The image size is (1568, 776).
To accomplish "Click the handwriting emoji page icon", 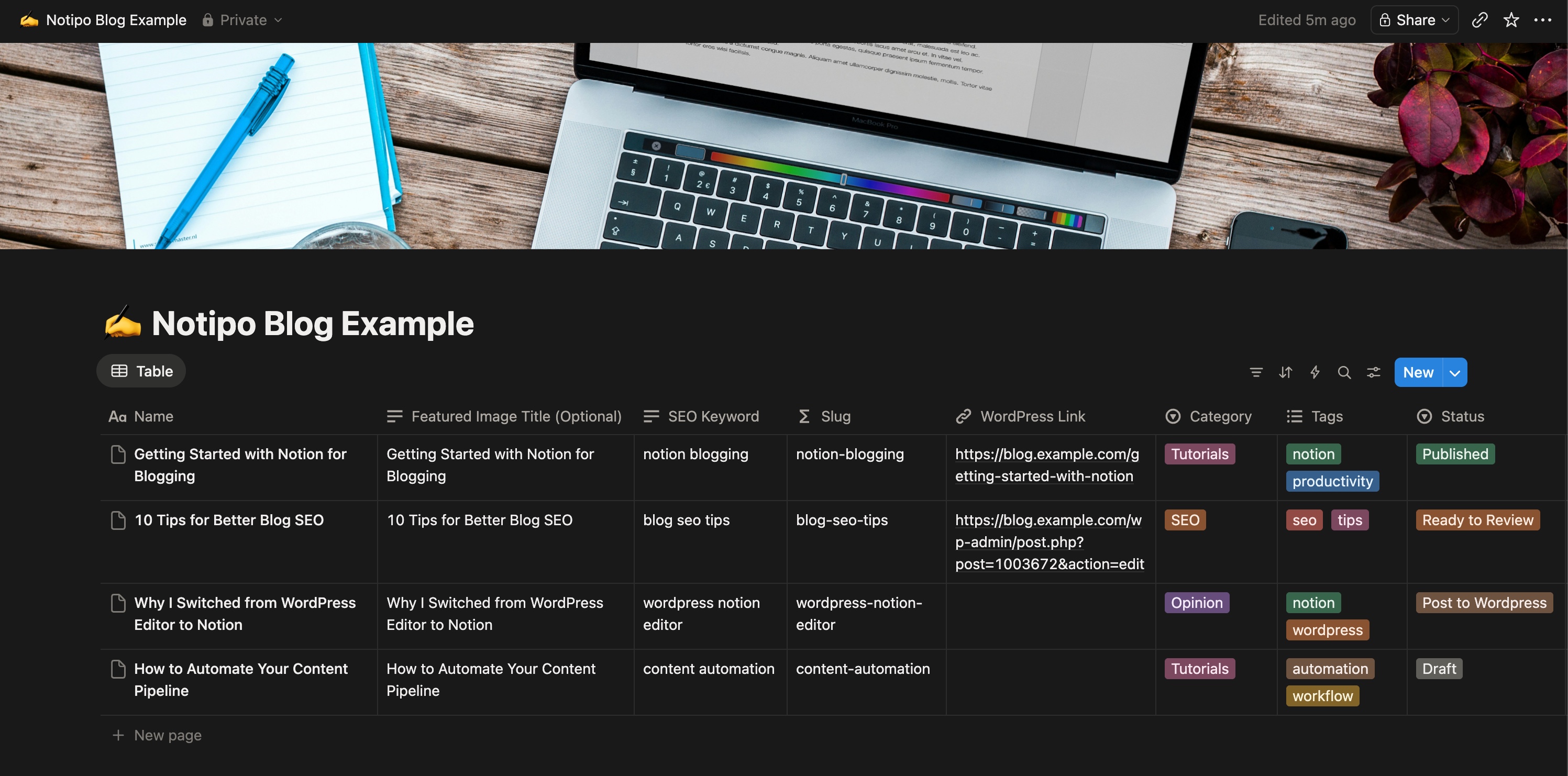I will point(123,322).
